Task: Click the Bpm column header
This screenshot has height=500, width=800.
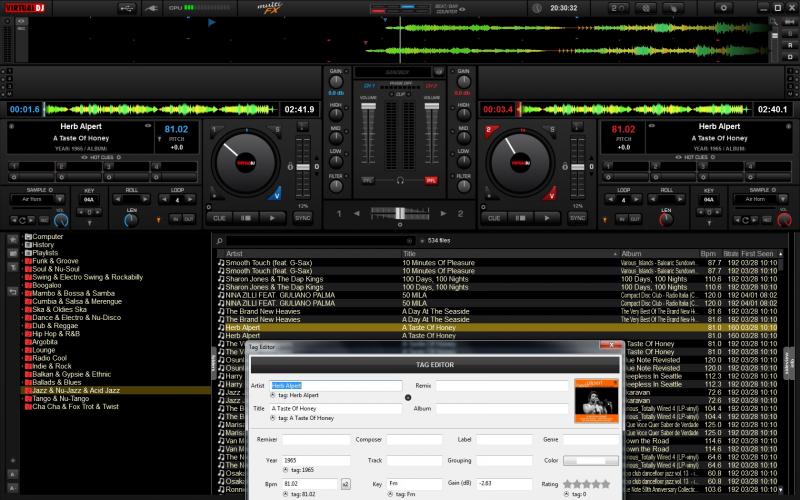Action: pyautogui.click(x=708, y=254)
